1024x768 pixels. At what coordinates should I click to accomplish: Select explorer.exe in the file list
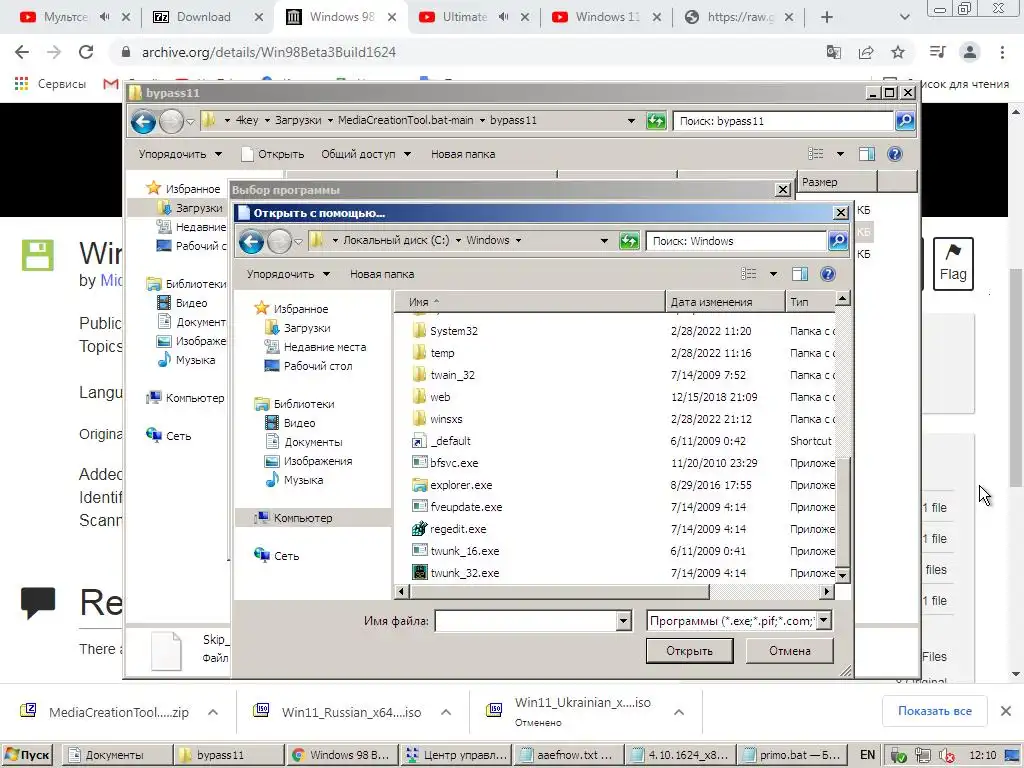(461, 485)
